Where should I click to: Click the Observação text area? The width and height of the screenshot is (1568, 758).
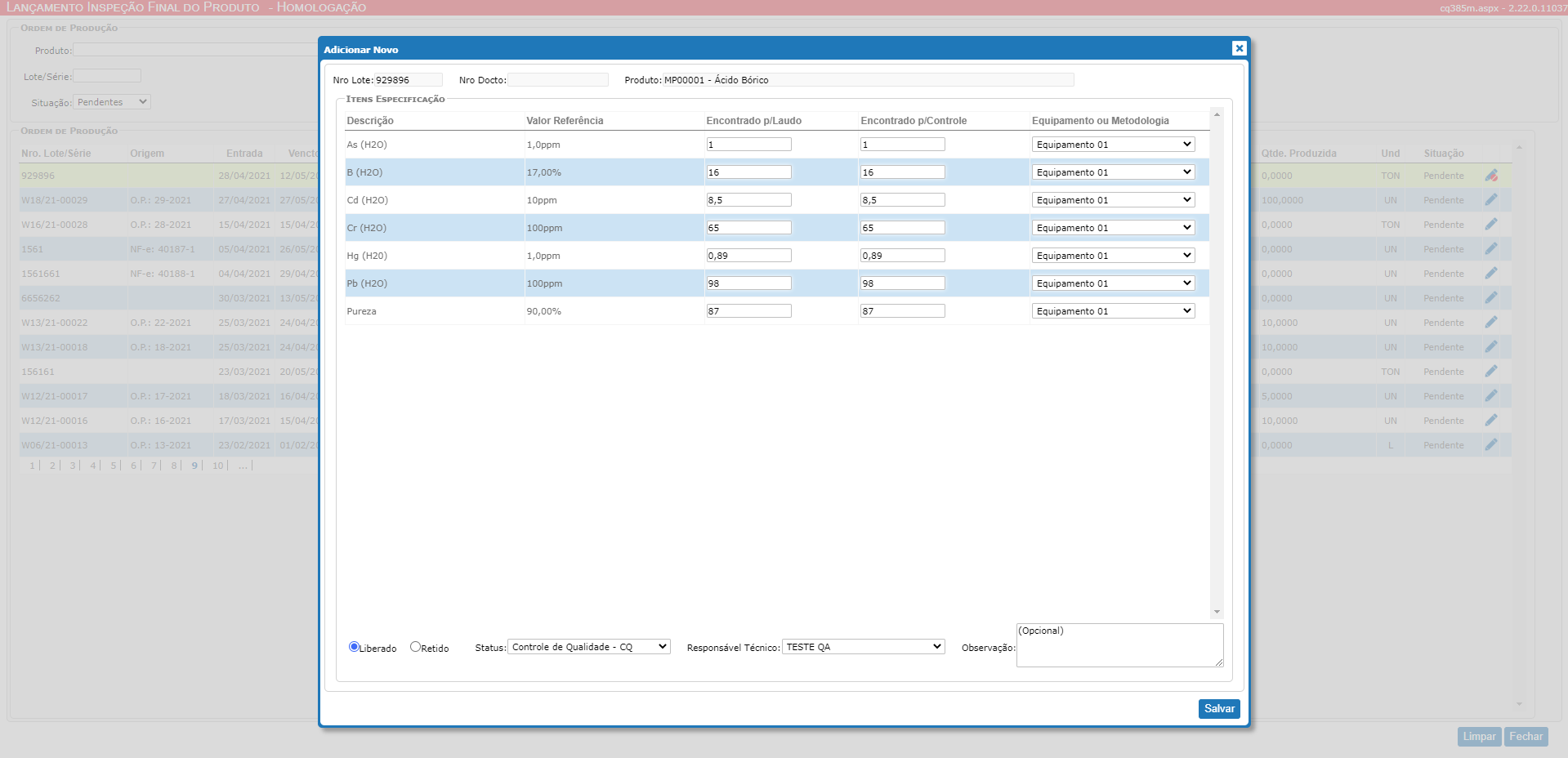(1119, 645)
